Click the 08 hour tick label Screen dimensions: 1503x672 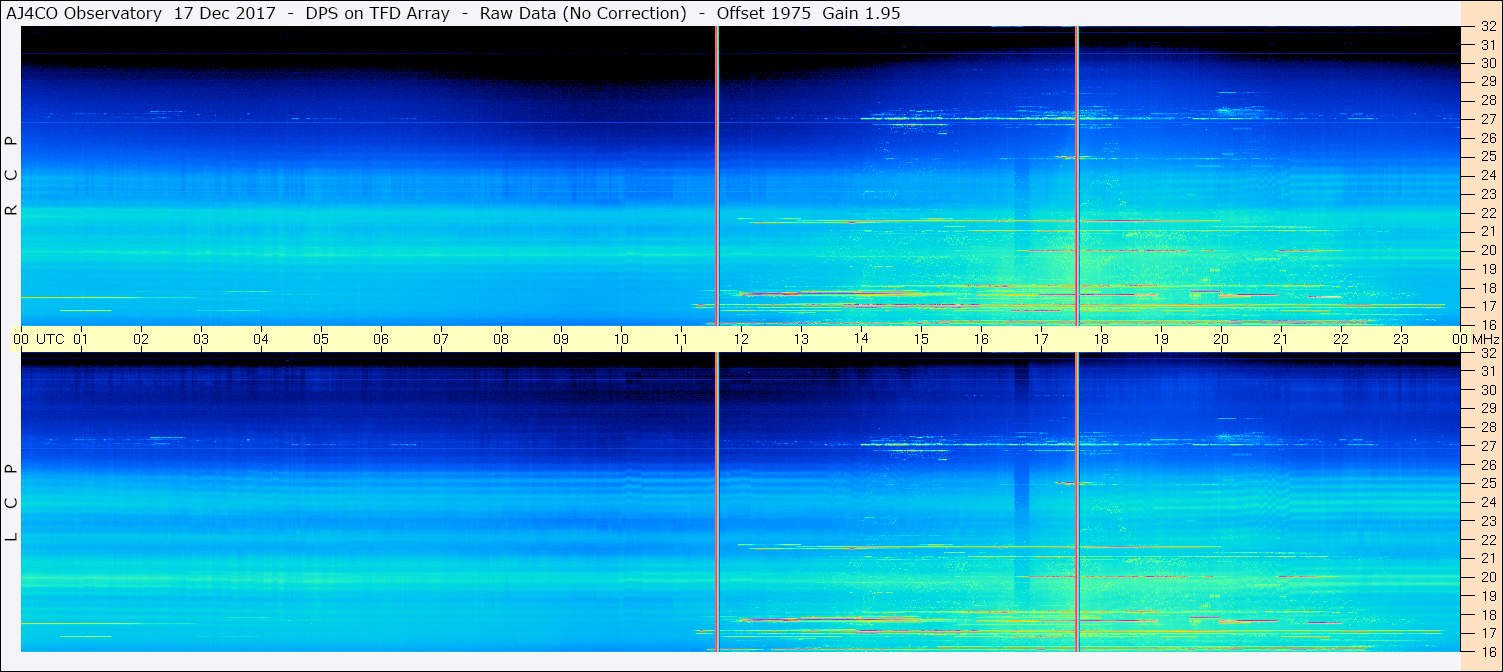pyautogui.click(x=501, y=339)
